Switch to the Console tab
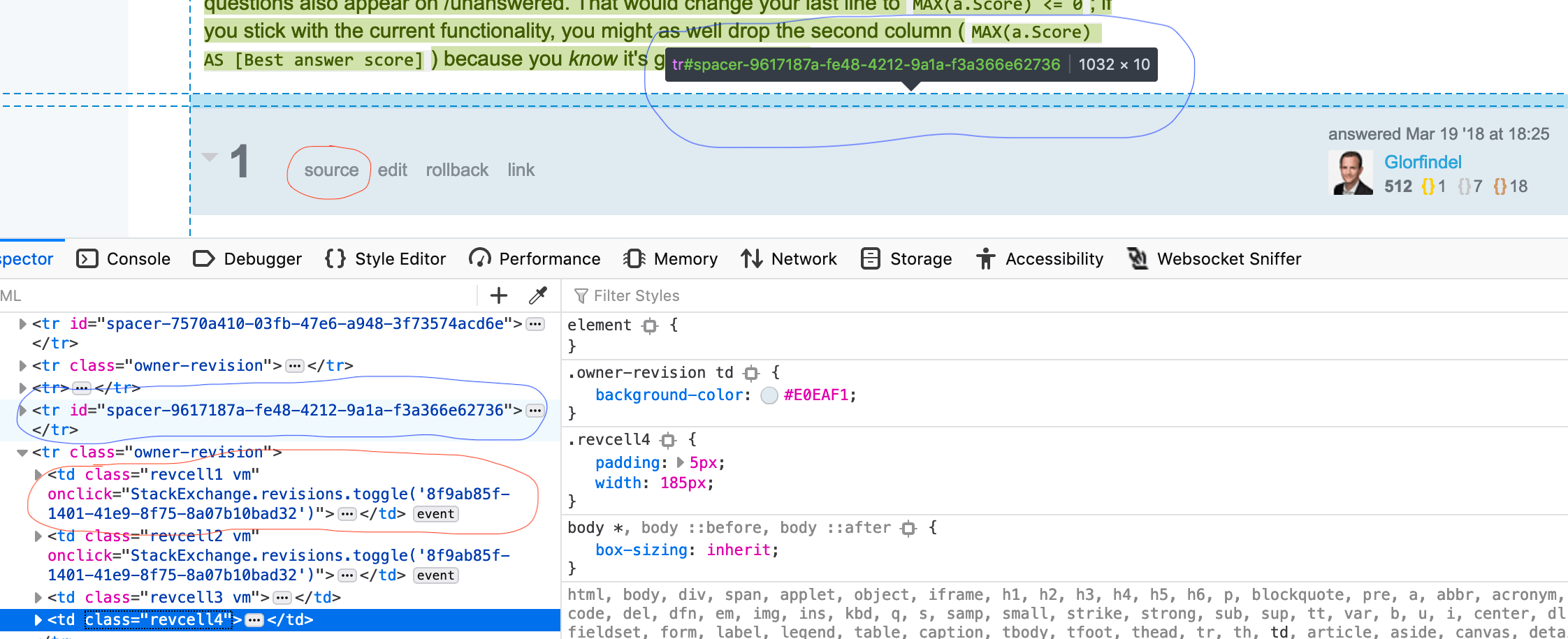The image size is (1568, 639). click(x=140, y=258)
